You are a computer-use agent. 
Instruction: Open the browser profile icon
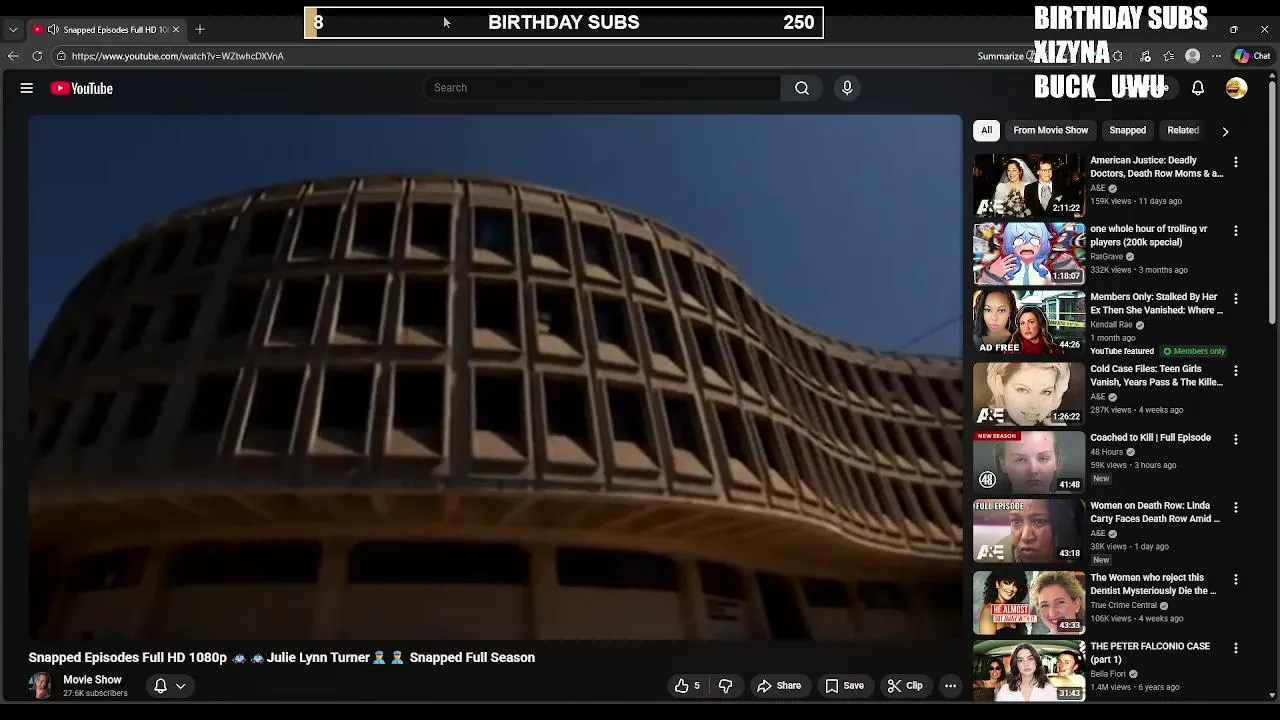[x=1192, y=56]
